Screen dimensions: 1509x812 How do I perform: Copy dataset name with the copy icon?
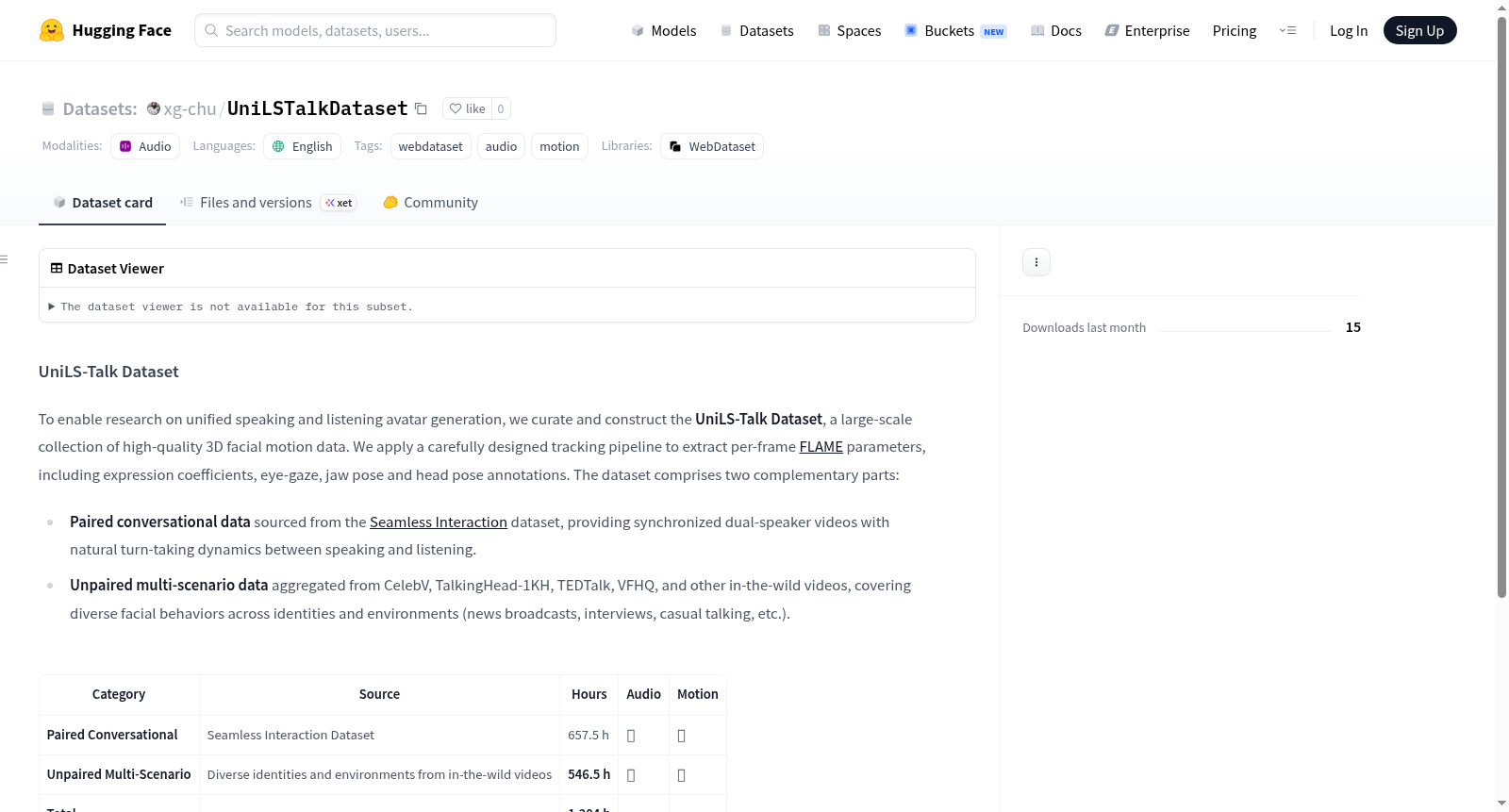[x=422, y=109]
